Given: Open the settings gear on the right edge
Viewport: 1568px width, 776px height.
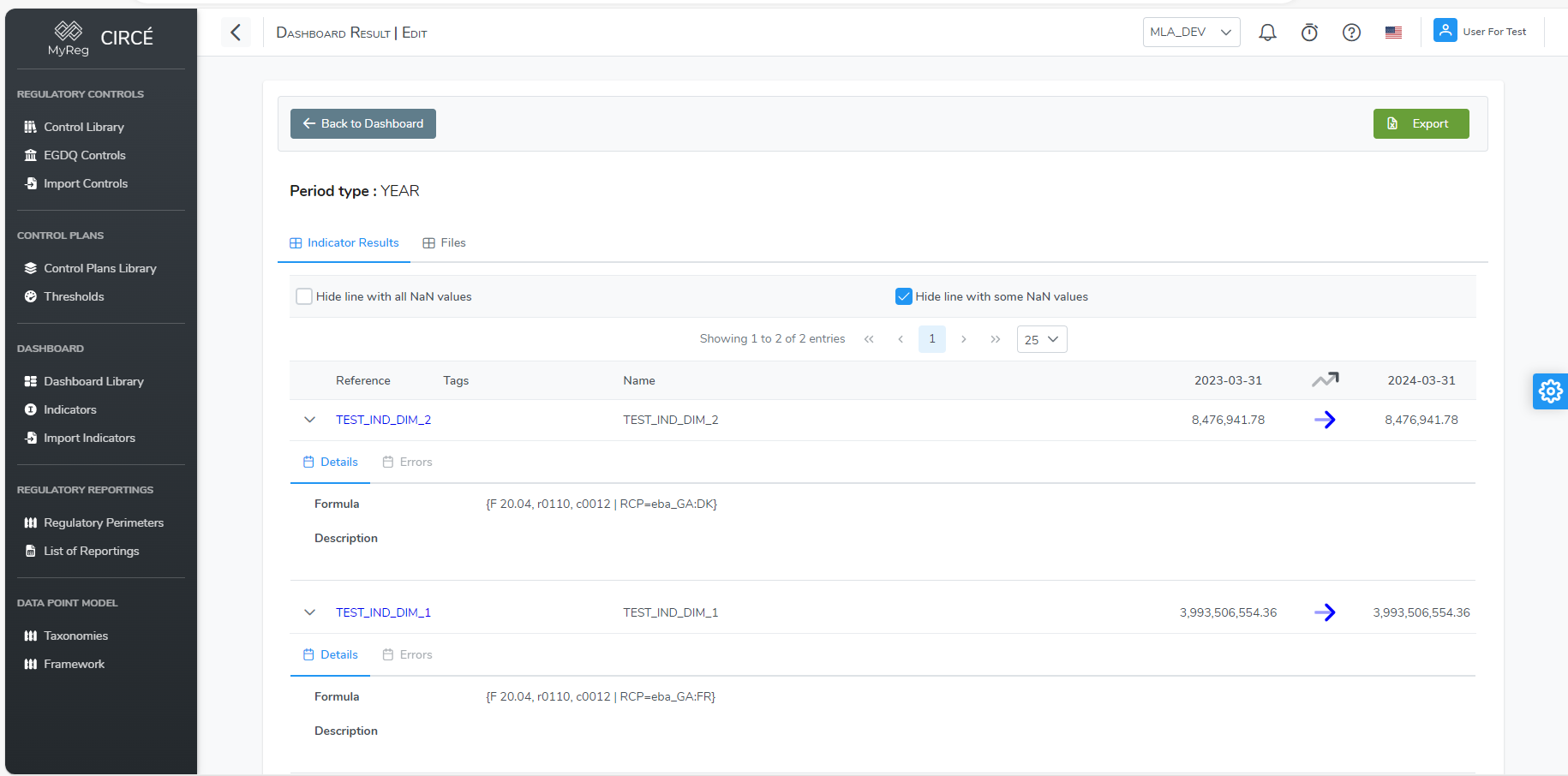Looking at the screenshot, I should [x=1550, y=391].
